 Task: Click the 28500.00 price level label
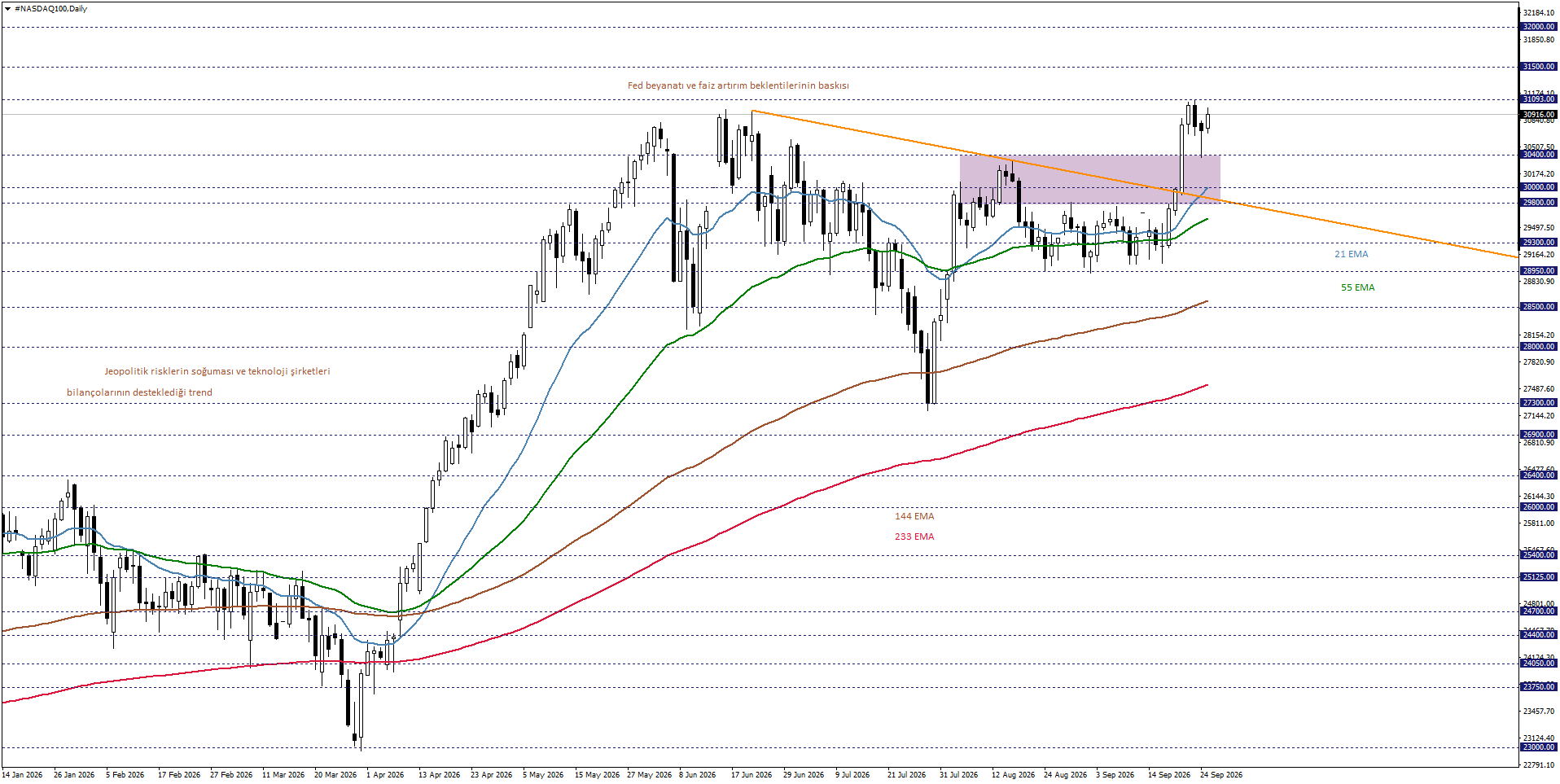pos(1538,307)
